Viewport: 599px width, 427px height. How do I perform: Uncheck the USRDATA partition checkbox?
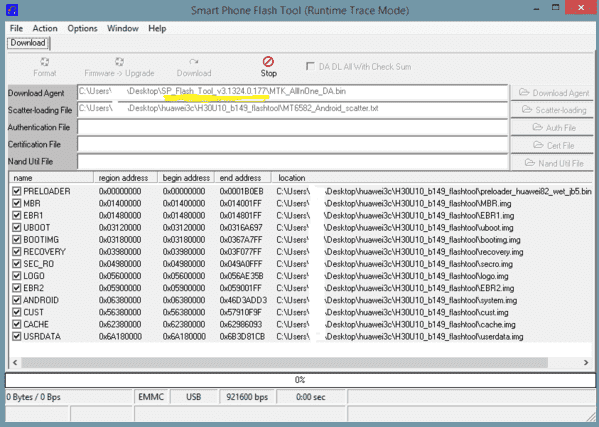[x=16, y=336]
